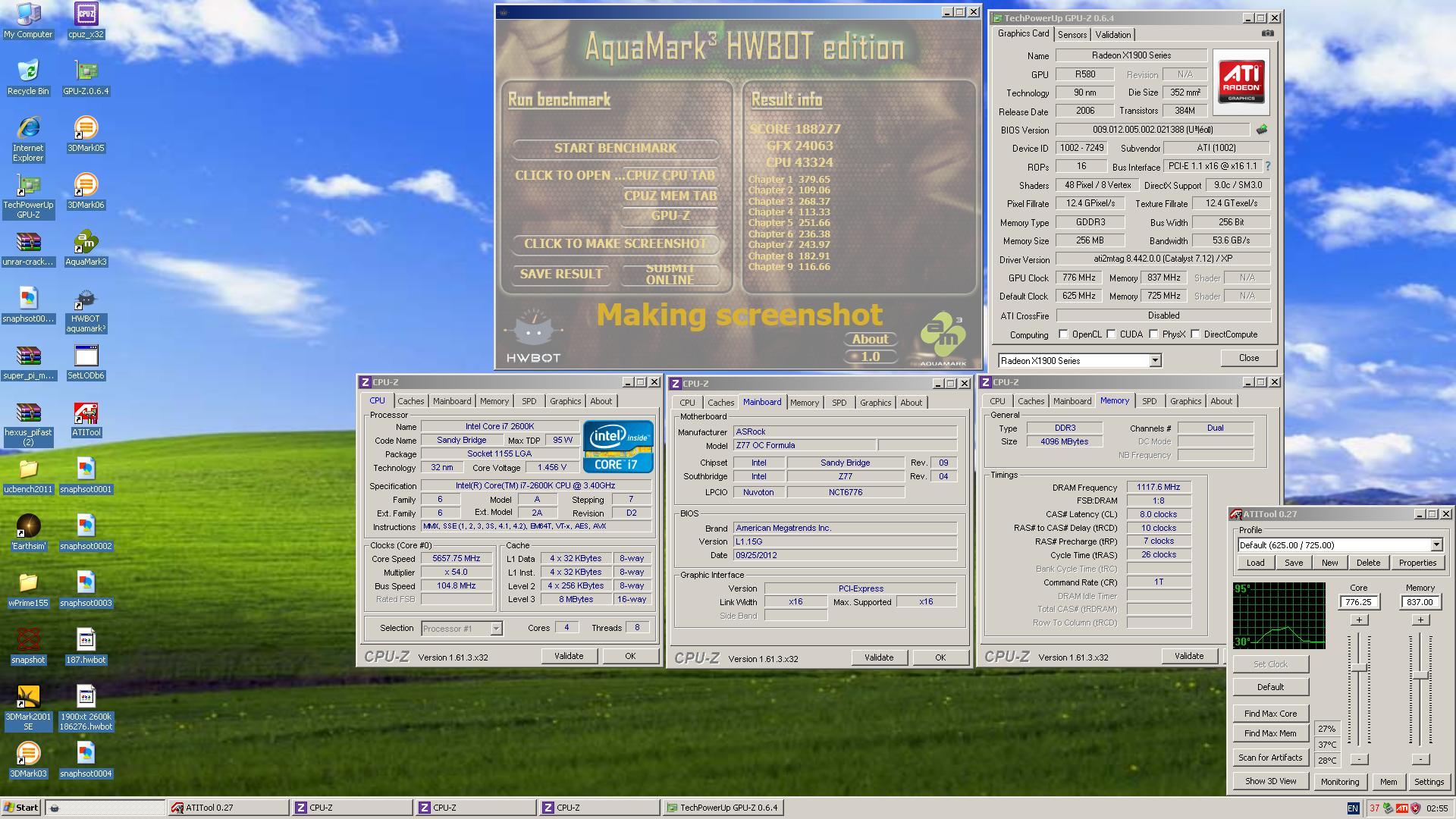Open Caches tab in first CPU-Z window
The height and width of the screenshot is (819, 1456).
pyautogui.click(x=410, y=401)
